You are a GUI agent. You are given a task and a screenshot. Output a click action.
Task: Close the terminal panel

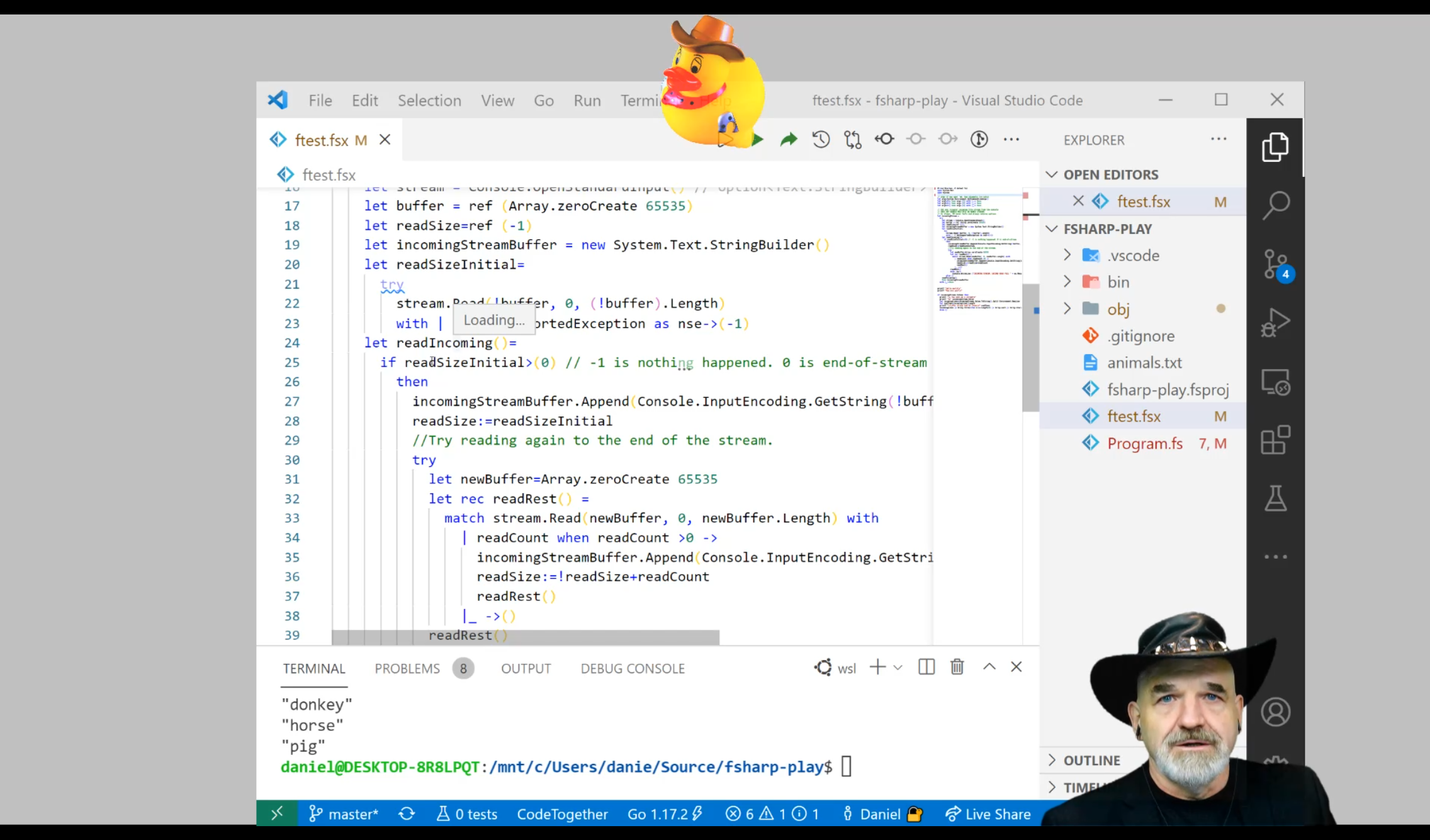[x=1016, y=667]
